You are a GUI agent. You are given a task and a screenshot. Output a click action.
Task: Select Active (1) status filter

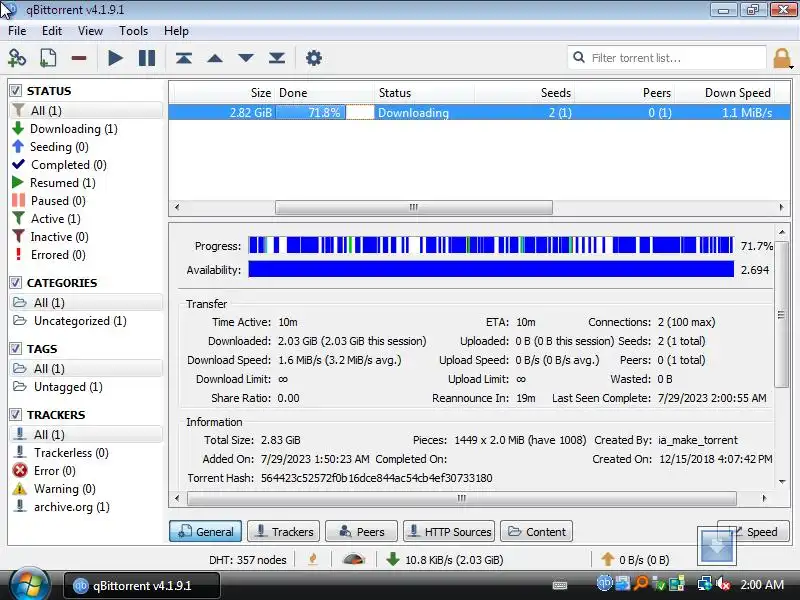[55, 219]
